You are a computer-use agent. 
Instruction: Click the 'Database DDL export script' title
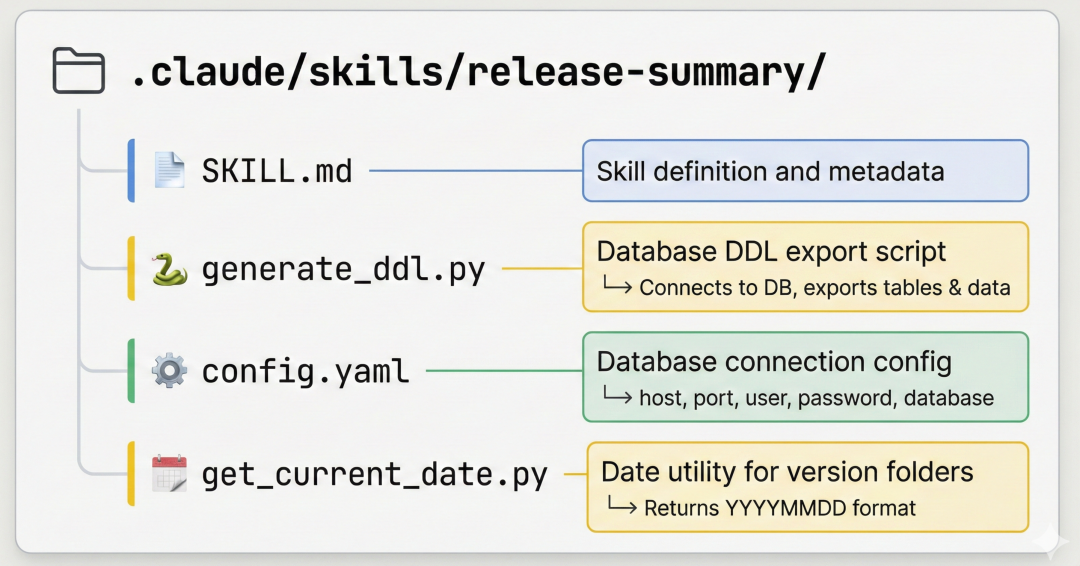pyautogui.click(x=771, y=251)
